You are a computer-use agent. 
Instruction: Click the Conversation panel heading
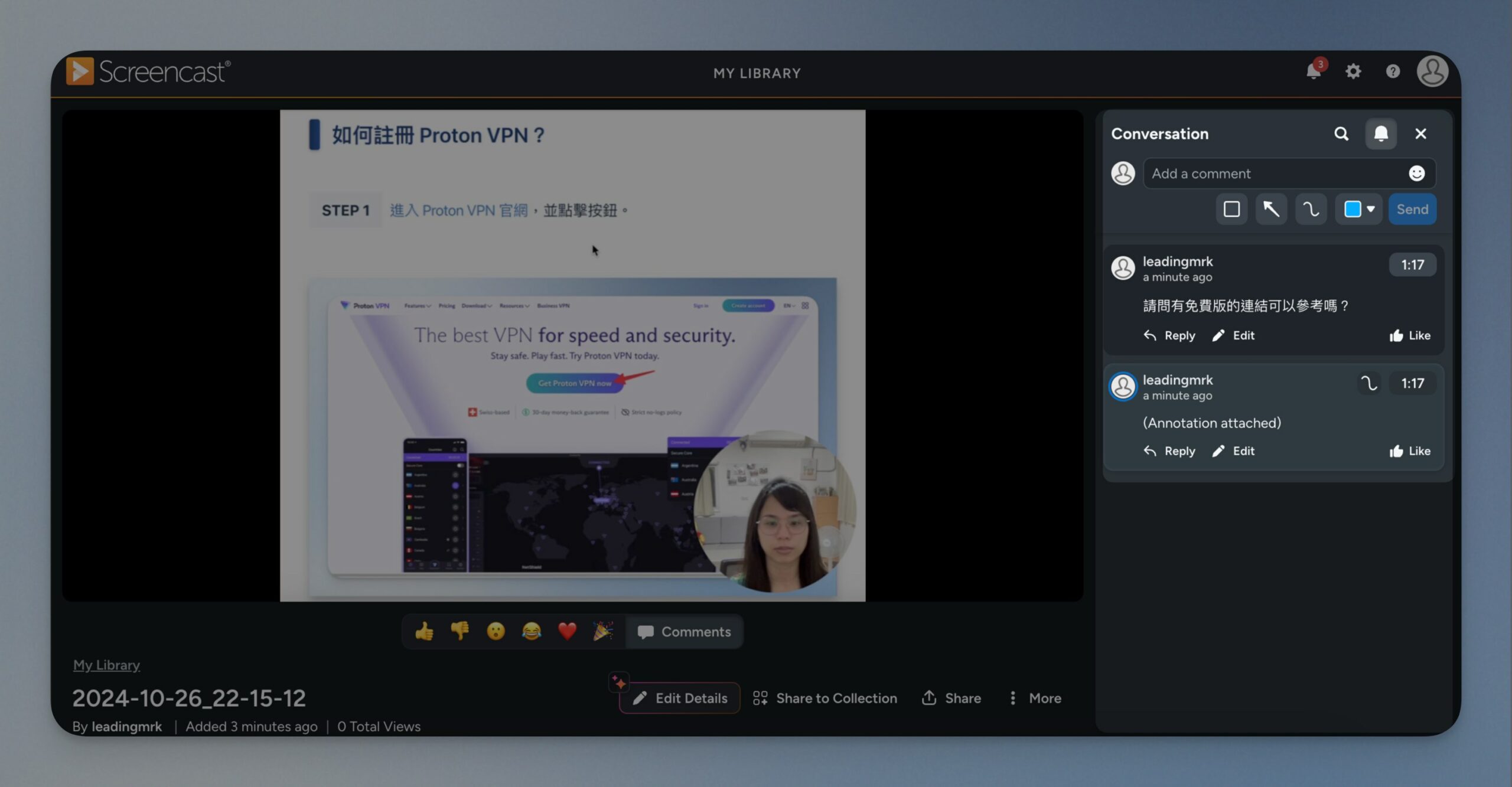coord(1160,134)
